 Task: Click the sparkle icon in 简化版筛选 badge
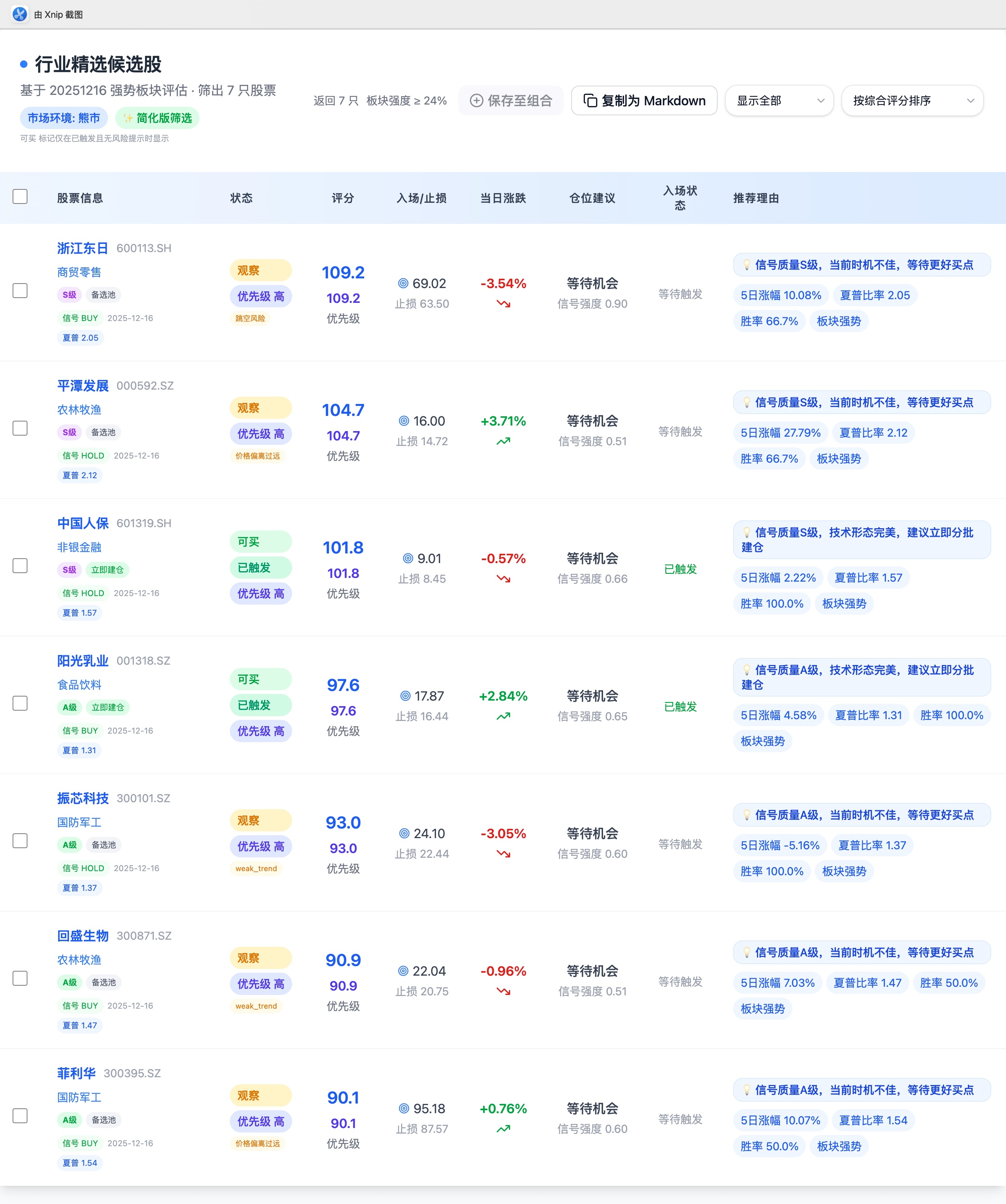128,118
